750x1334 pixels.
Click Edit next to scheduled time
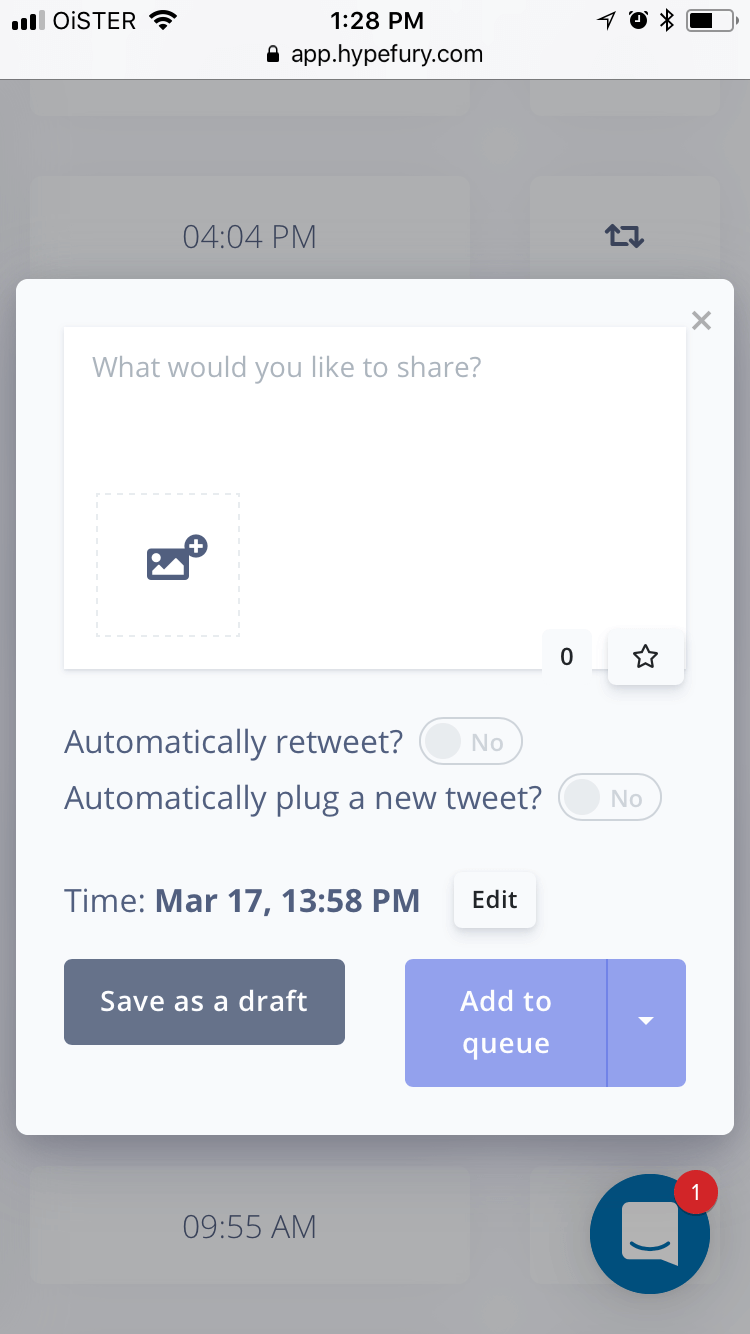(494, 900)
